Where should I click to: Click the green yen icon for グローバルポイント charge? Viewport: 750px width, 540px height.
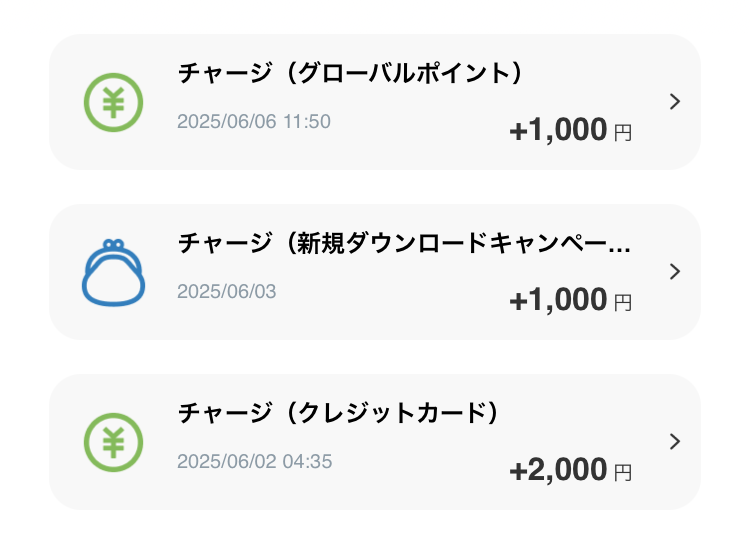coord(113,102)
